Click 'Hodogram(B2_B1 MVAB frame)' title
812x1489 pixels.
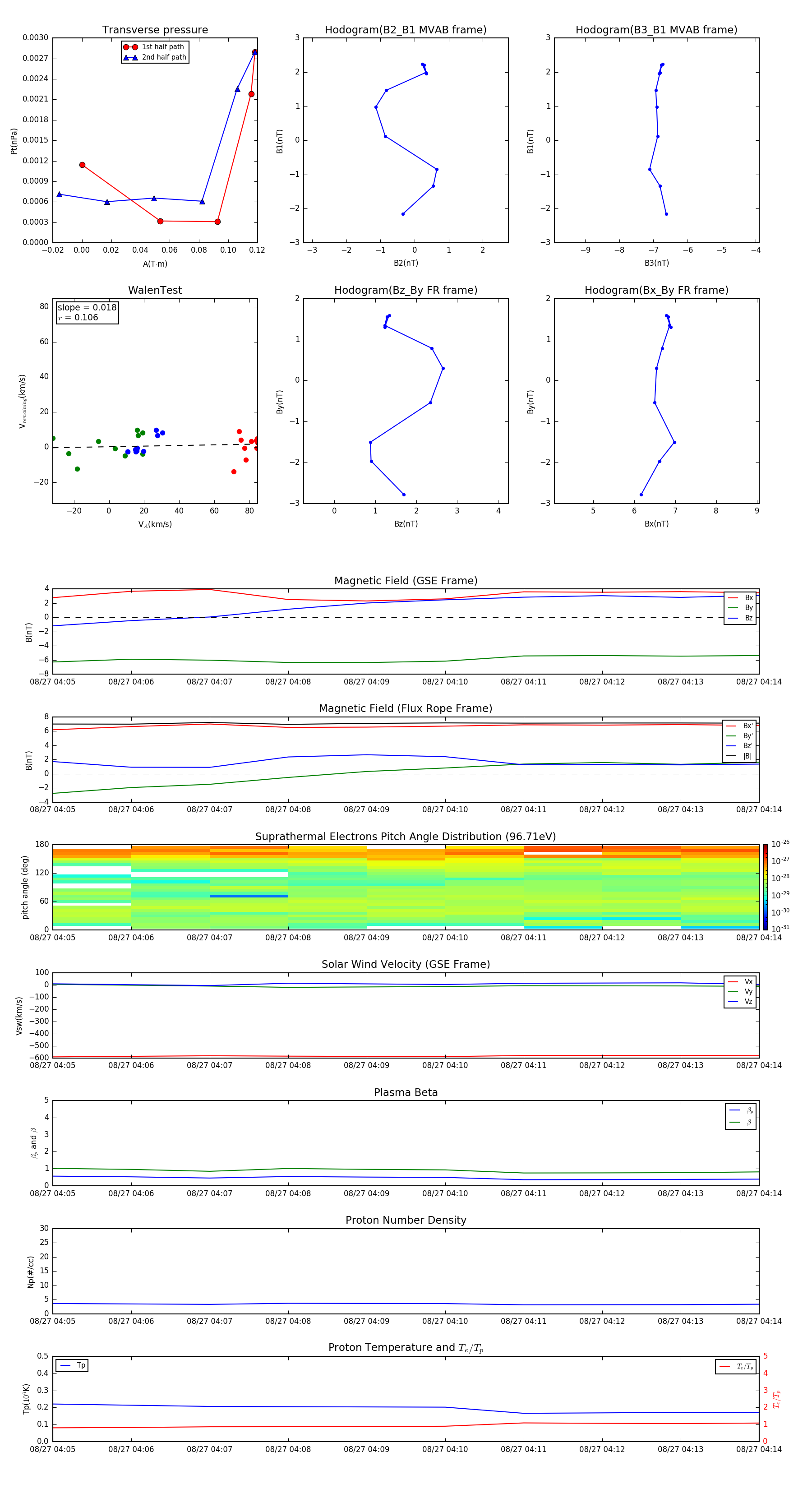pos(406,30)
